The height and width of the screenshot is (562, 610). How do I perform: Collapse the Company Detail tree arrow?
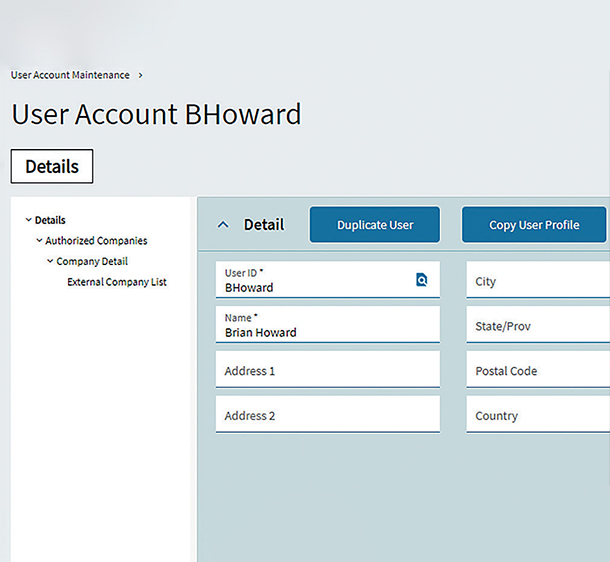pyautogui.click(x=50, y=262)
